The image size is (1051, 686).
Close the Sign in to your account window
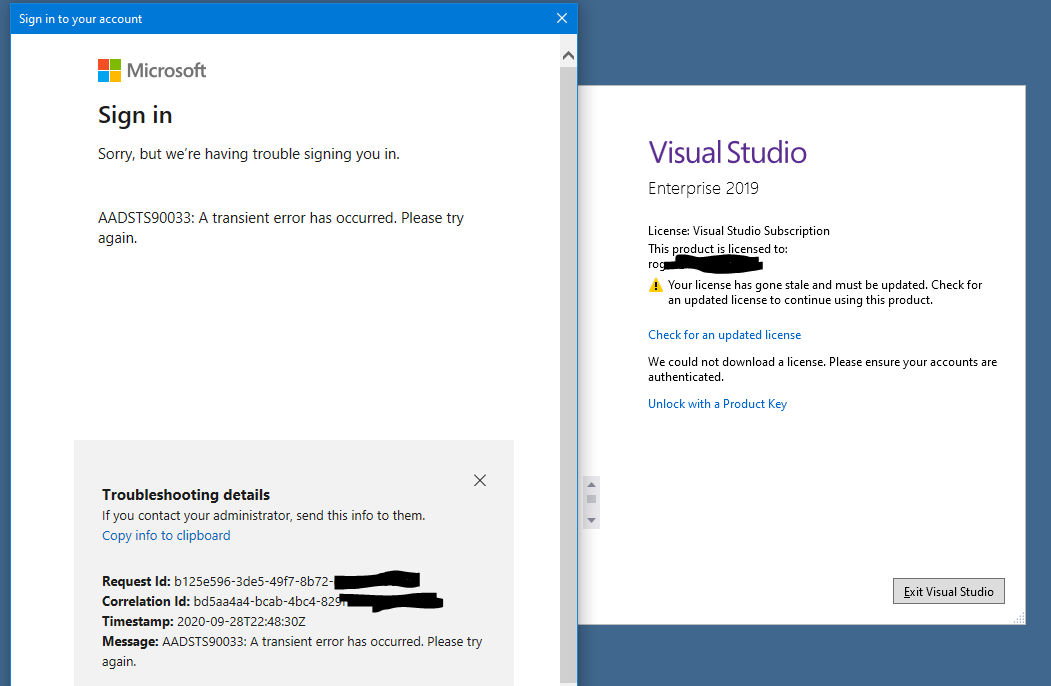pyautogui.click(x=563, y=18)
